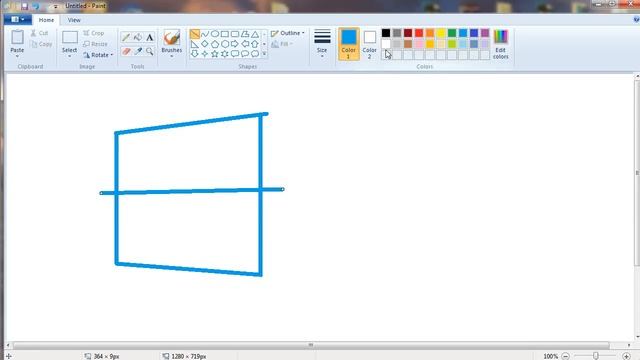The height and width of the screenshot is (360, 640).
Task: Choose the Six-point star shape
Action: point(224,53)
